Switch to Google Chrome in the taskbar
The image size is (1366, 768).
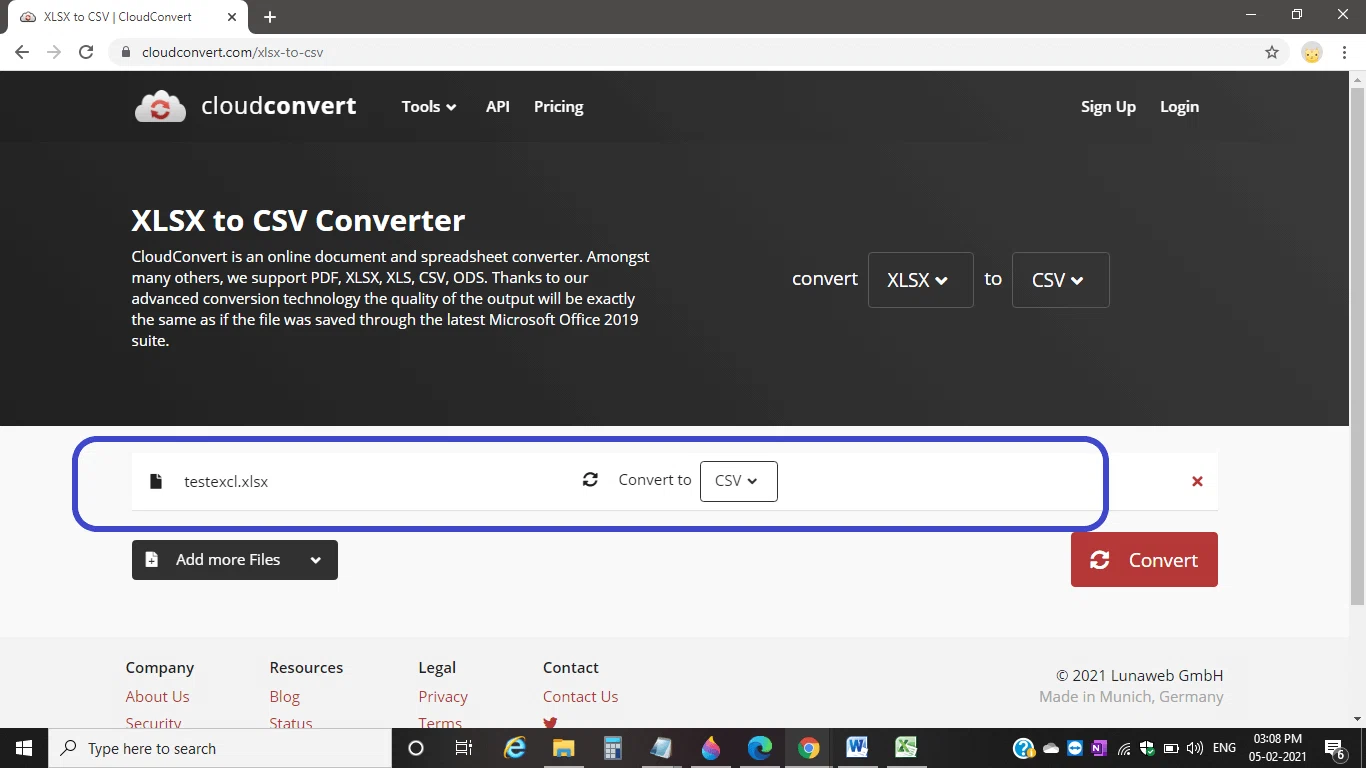[x=809, y=748]
